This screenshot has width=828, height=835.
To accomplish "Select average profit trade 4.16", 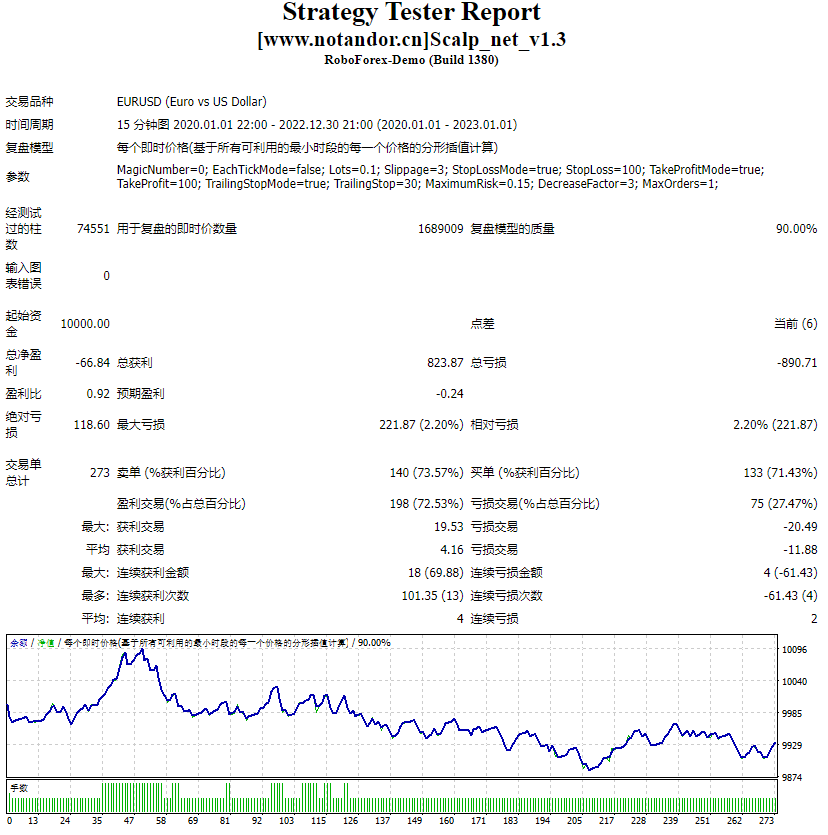I will [452, 550].
